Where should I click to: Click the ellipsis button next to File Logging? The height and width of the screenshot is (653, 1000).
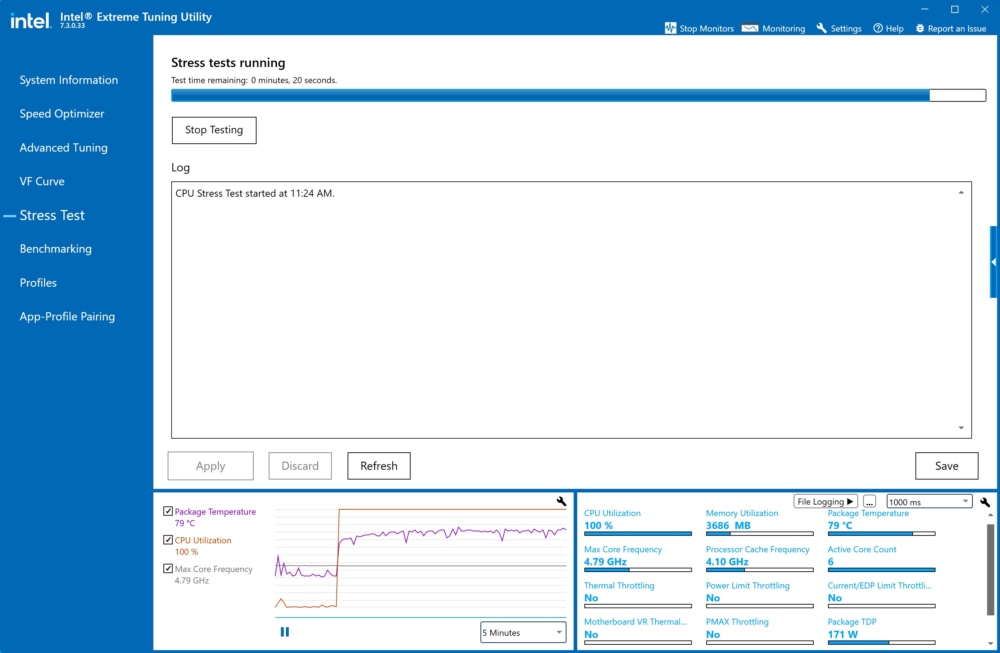click(x=869, y=502)
